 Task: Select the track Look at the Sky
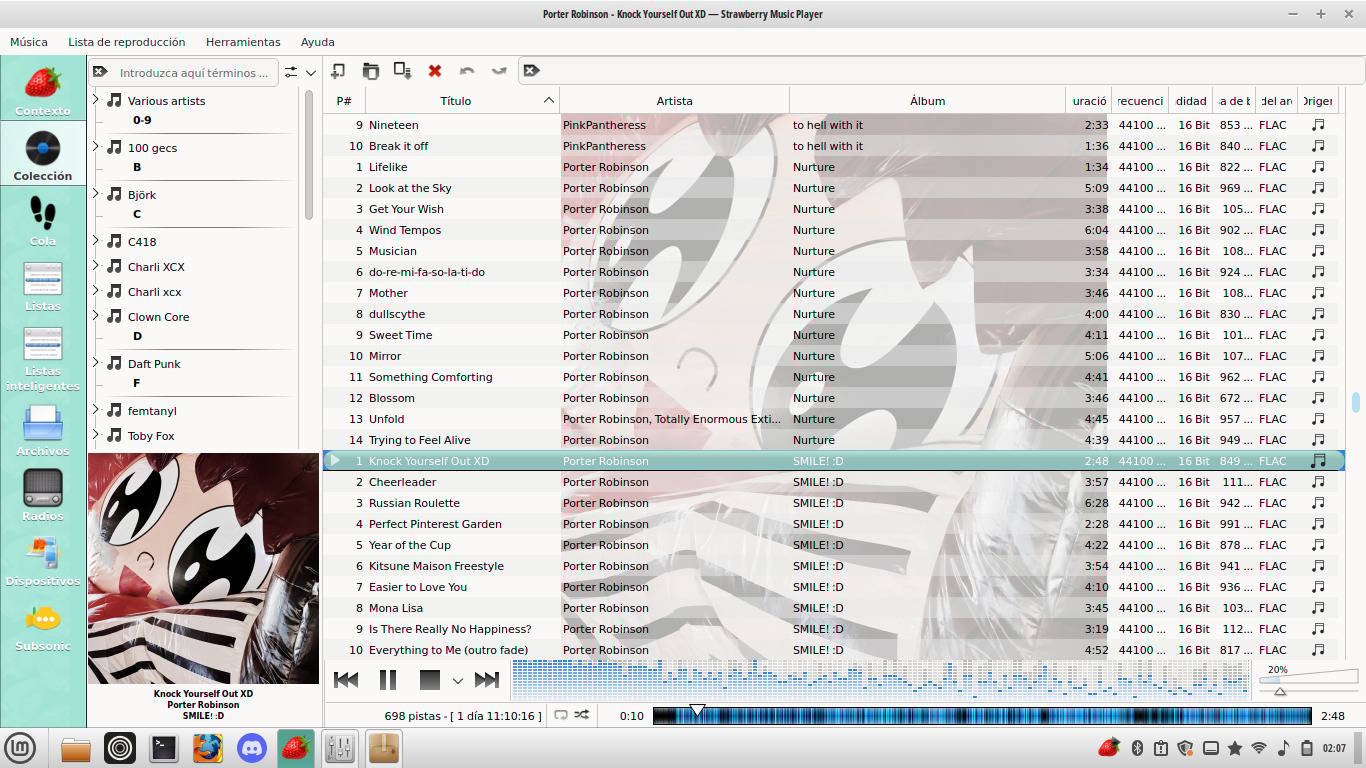click(410, 188)
